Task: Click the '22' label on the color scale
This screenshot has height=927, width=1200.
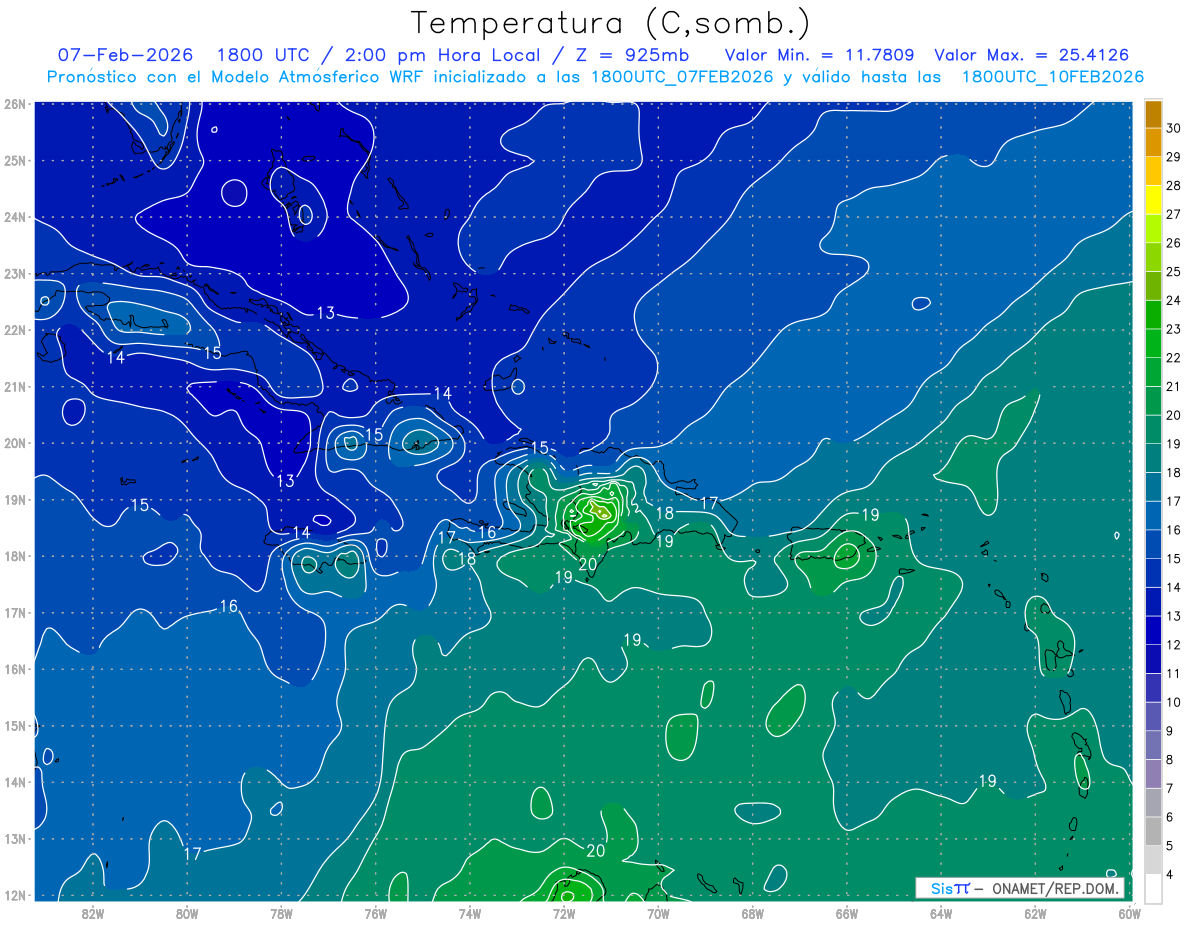Action: (x=1173, y=358)
